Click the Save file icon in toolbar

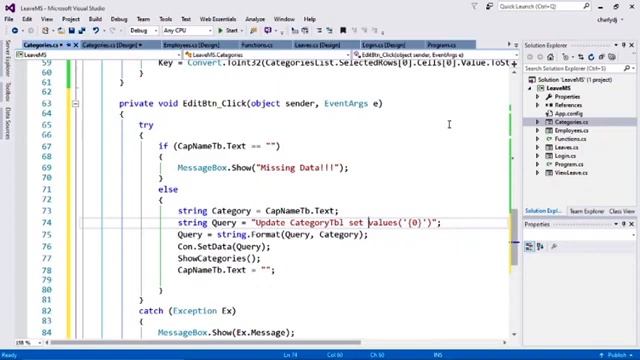pyautogui.click(x=71, y=31)
